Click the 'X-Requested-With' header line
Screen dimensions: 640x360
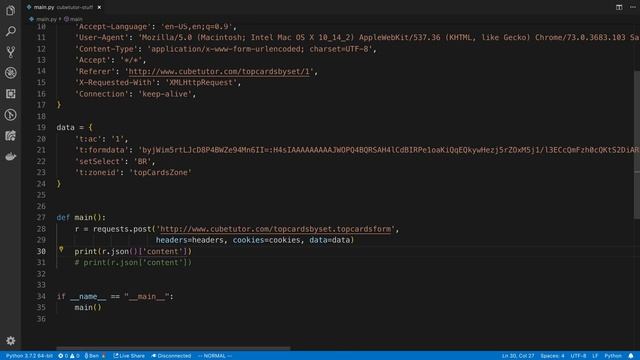point(158,82)
